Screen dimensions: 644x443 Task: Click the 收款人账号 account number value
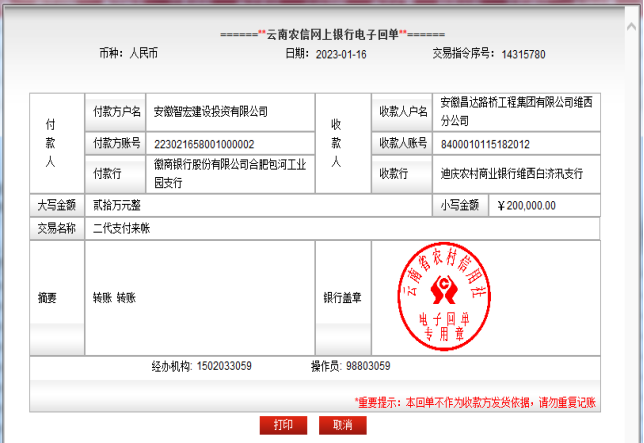click(485, 144)
